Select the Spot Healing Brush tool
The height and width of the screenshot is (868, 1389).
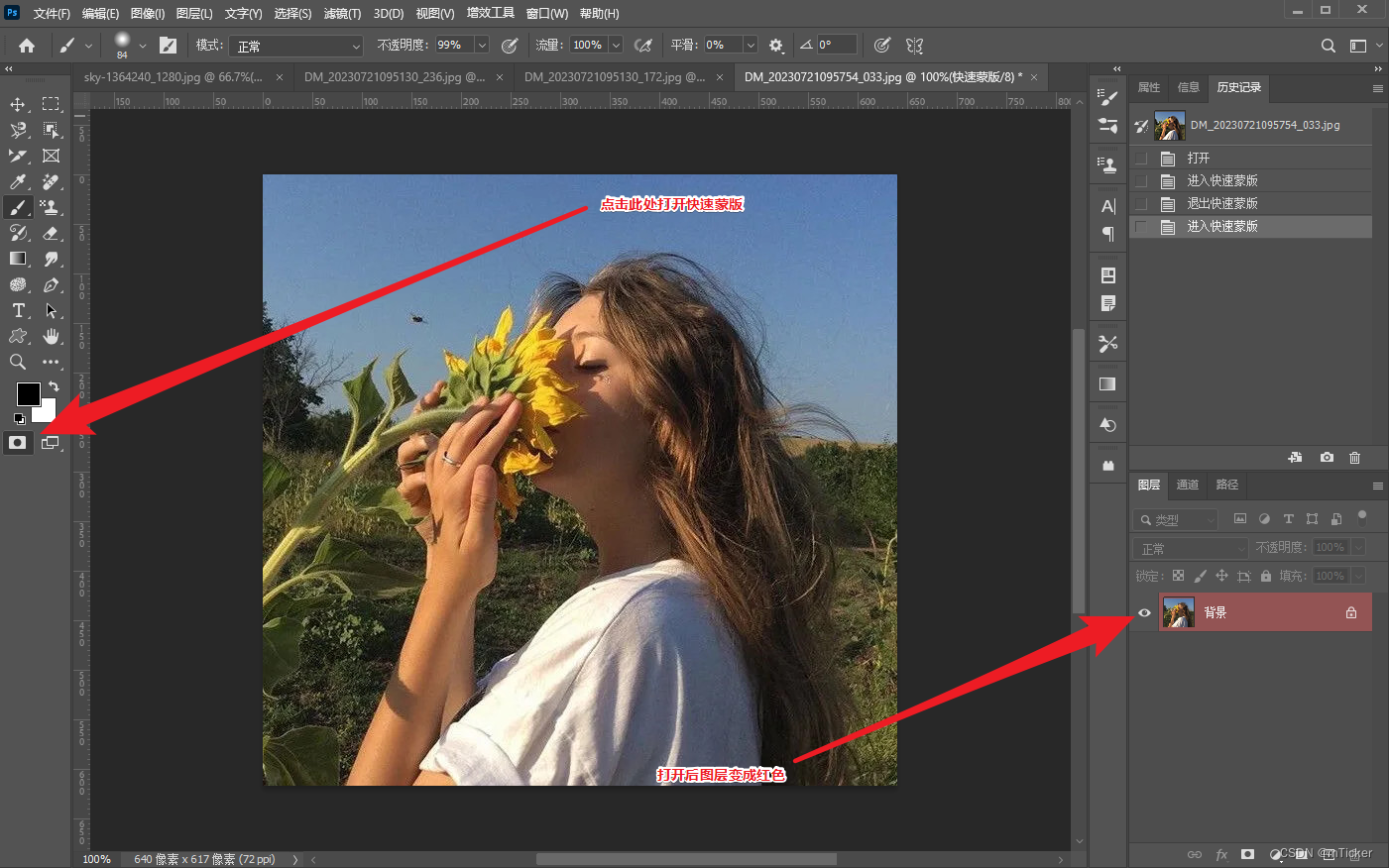pyautogui.click(x=51, y=181)
